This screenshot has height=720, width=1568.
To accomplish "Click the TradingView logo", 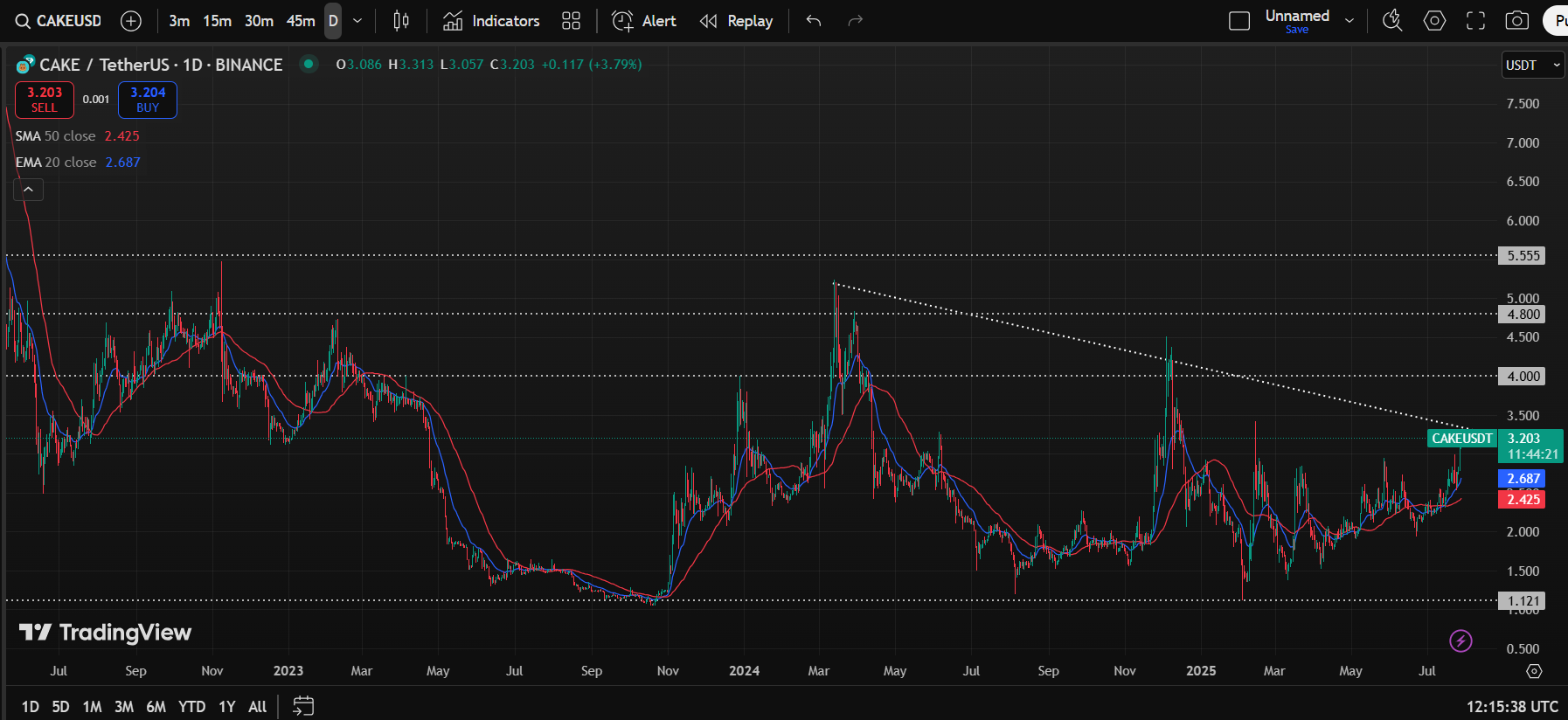I will (x=105, y=632).
